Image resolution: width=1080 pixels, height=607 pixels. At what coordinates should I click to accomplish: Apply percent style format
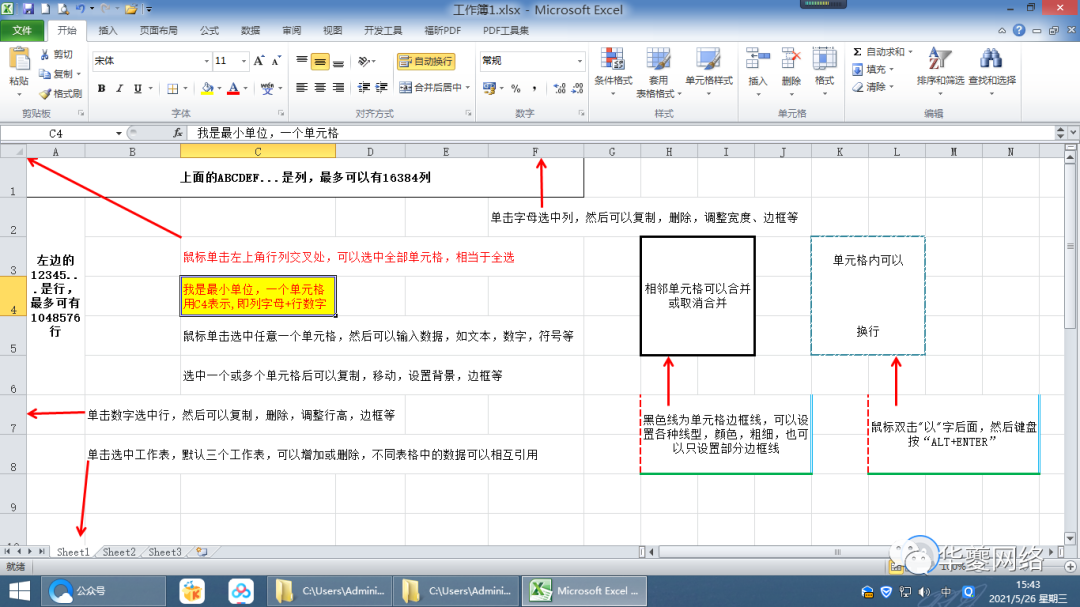[516, 88]
